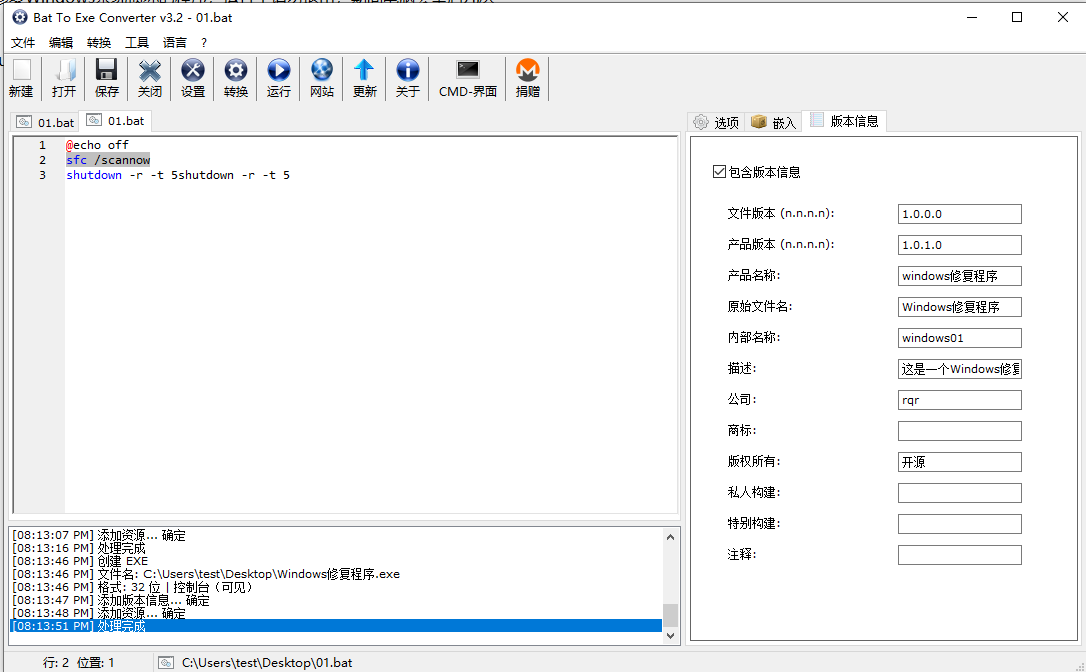Click the 产品版本 input field
The image size is (1086, 672).
click(959, 245)
